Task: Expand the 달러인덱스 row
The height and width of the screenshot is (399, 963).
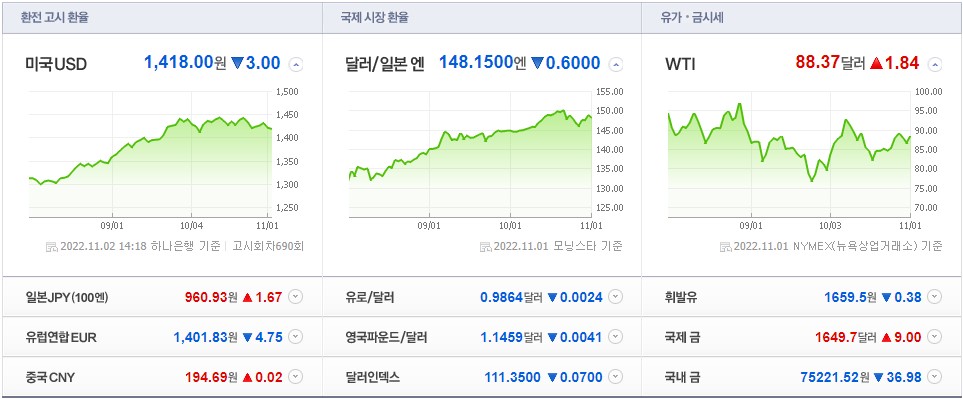Action: [615, 377]
